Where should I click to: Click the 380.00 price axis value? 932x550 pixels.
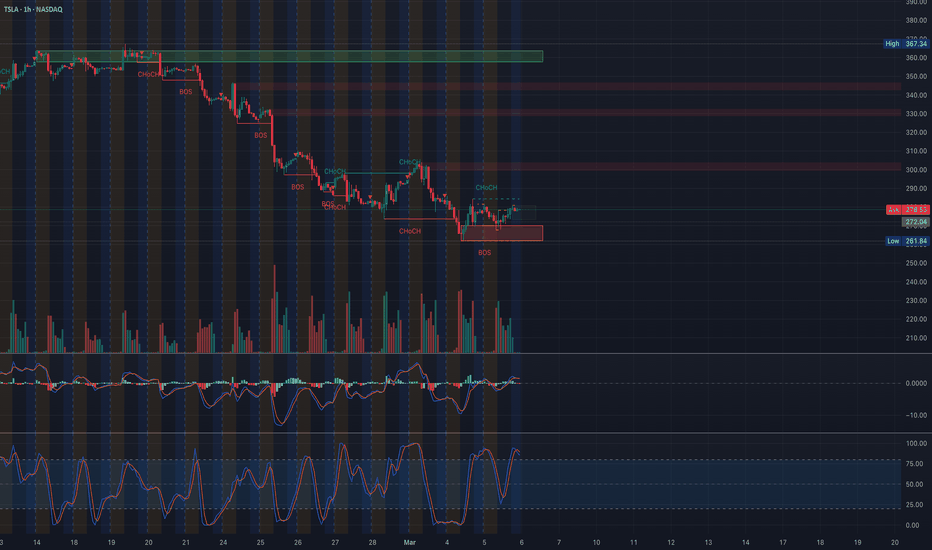coord(916,20)
